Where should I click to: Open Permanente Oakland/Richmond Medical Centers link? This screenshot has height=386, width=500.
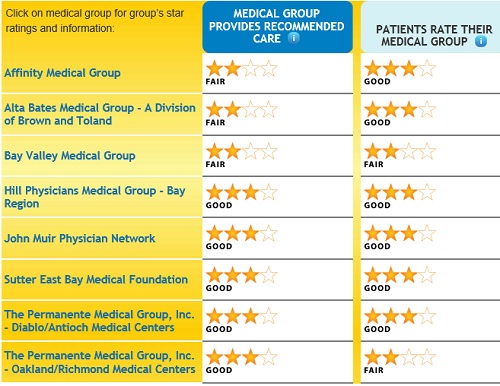[100, 362]
